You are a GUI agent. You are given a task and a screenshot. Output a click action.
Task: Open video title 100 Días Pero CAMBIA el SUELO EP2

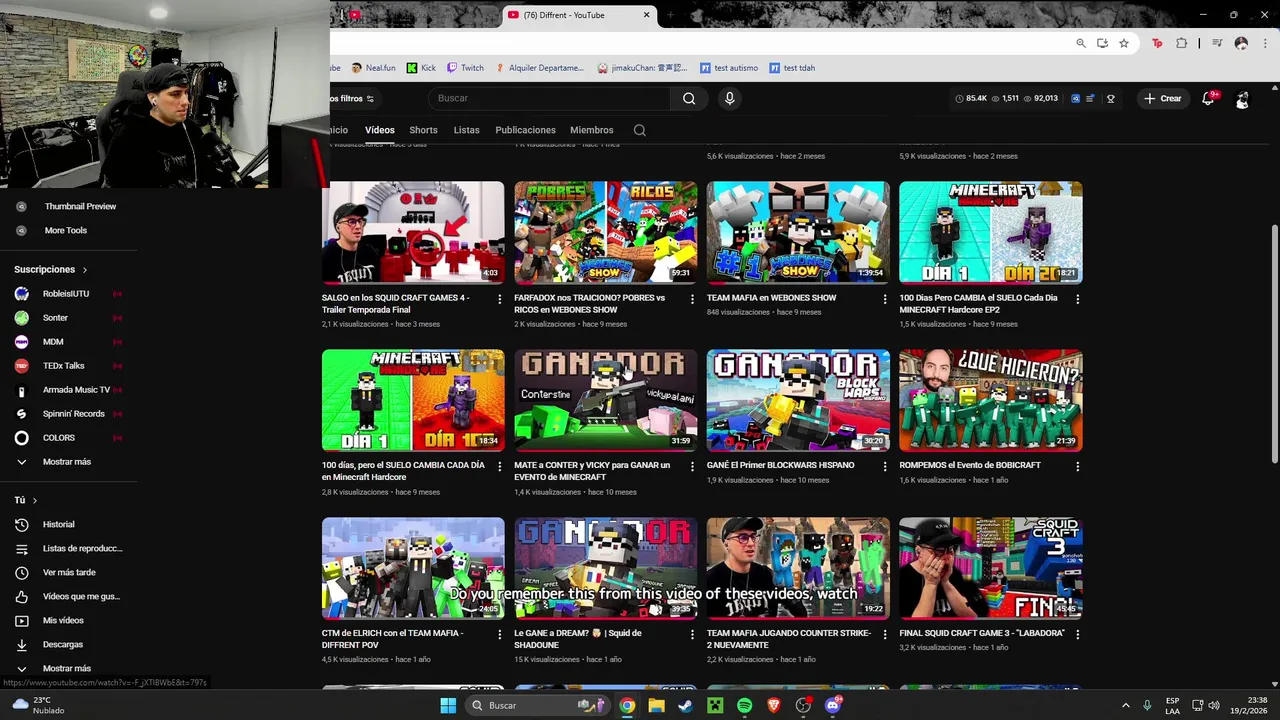pyautogui.click(x=978, y=303)
